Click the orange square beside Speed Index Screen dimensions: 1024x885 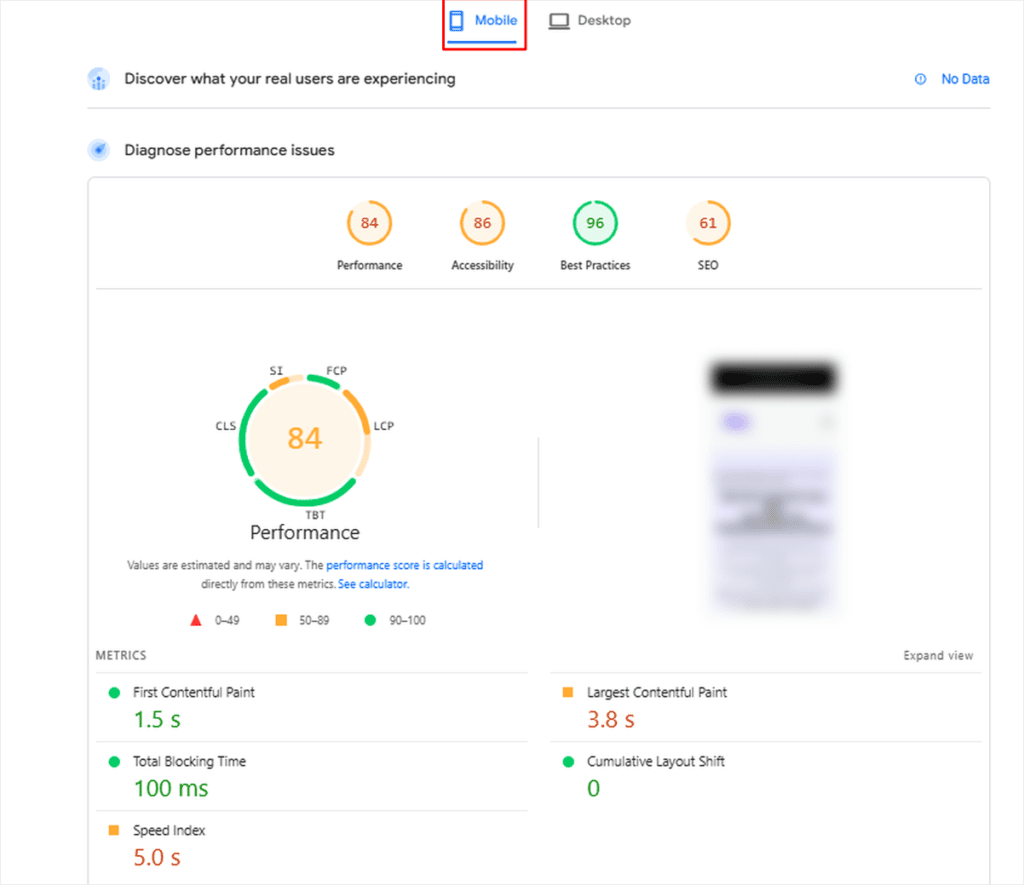coord(114,830)
